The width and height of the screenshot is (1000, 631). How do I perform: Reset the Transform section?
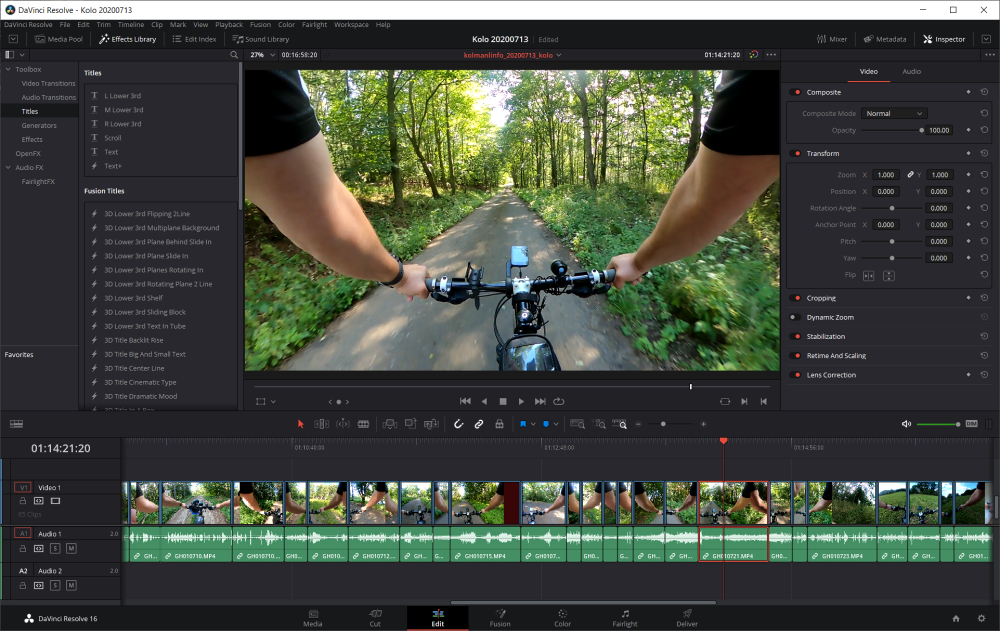(x=984, y=153)
